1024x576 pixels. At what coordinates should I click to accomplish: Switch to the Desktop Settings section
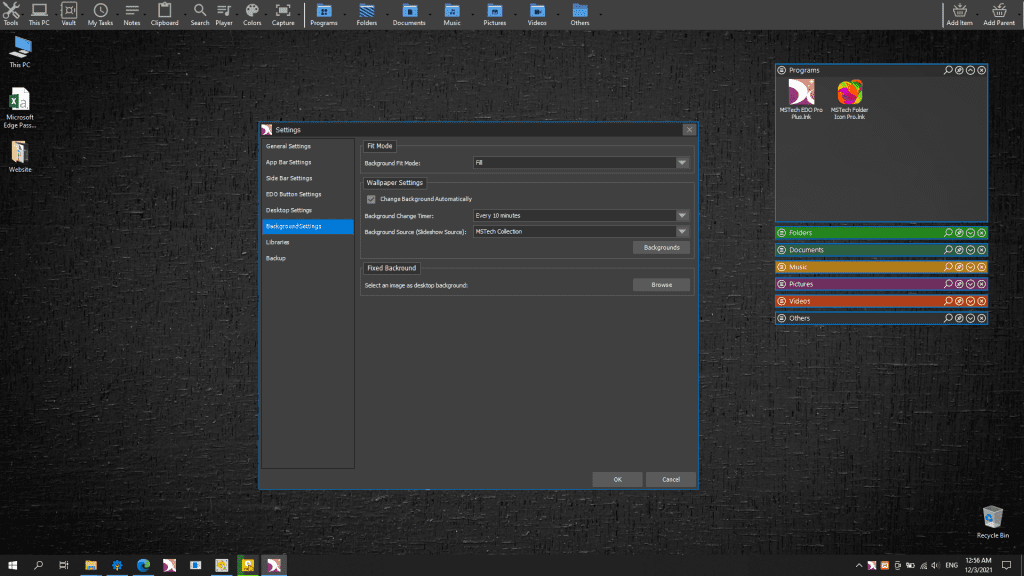point(290,210)
